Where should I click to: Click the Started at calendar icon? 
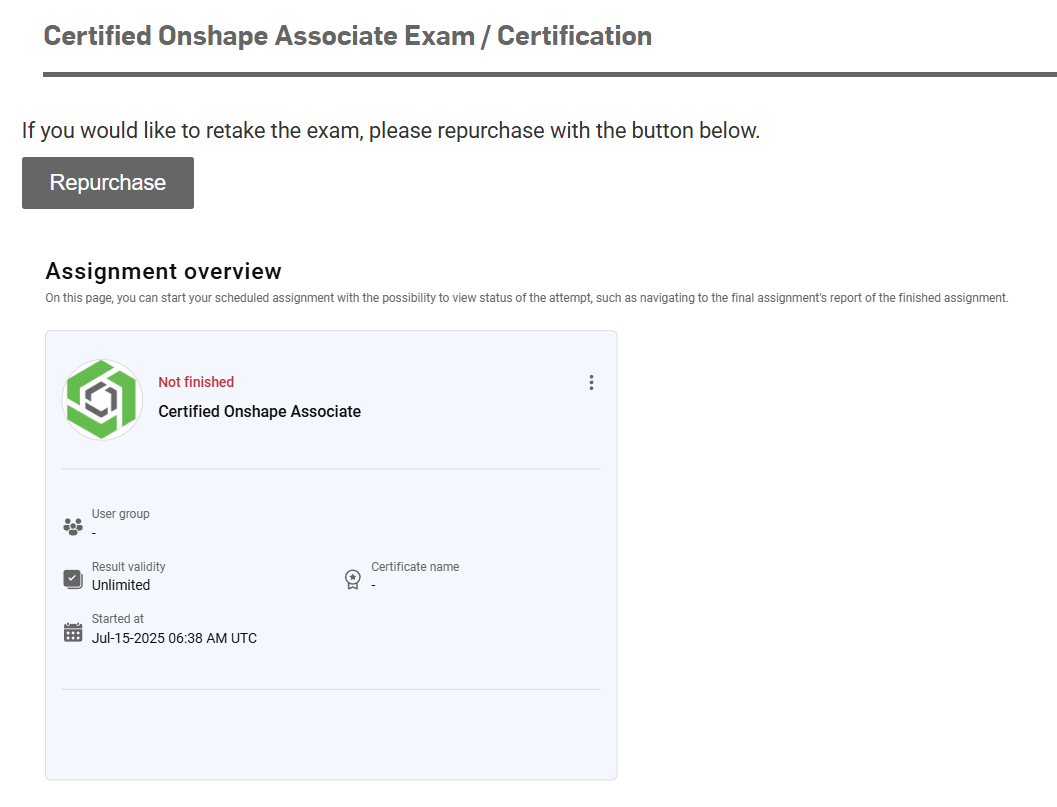pyautogui.click(x=73, y=632)
